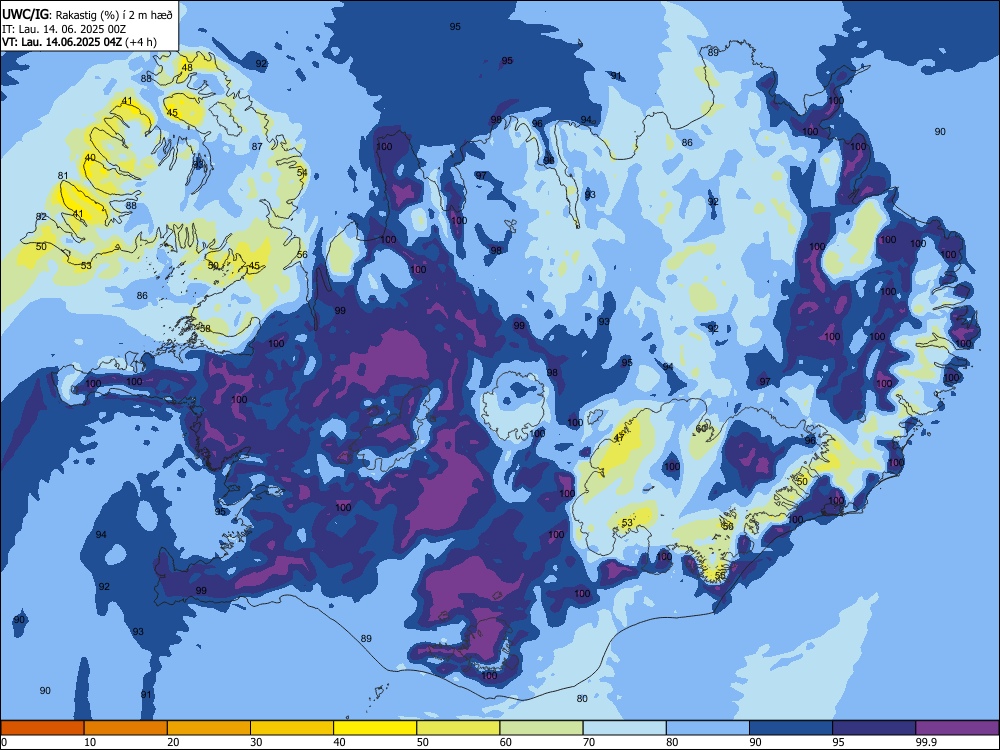The height and width of the screenshot is (750, 1000).
Task: Click the '87' humidity value on the map
Action: [x=257, y=147]
